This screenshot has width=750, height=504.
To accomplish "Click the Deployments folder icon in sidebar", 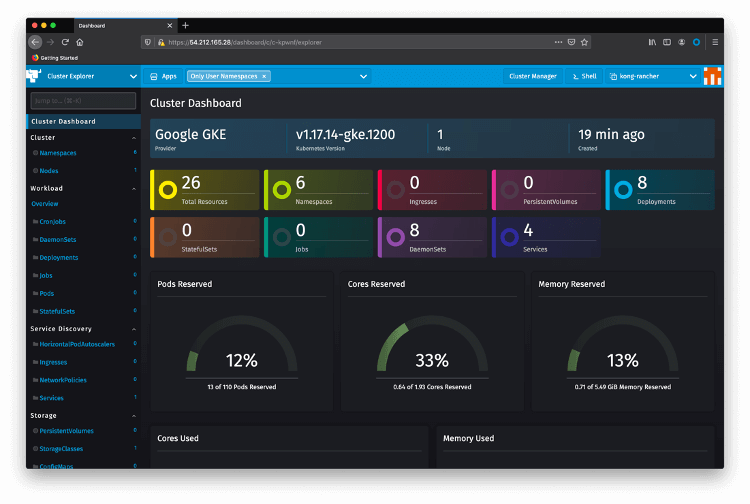I will click(x=36, y=257).
